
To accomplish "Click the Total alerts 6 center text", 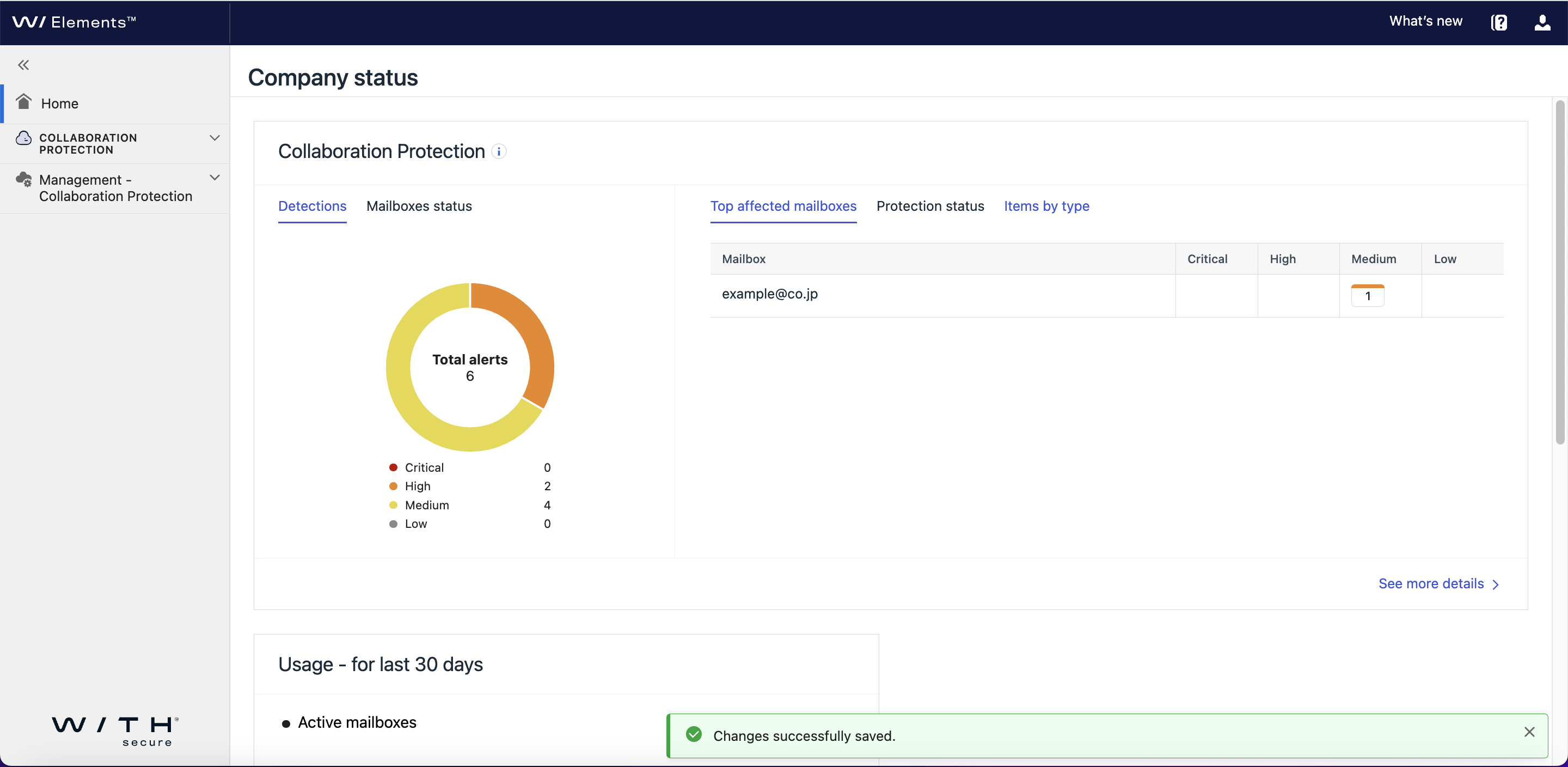I will (470, 367).
